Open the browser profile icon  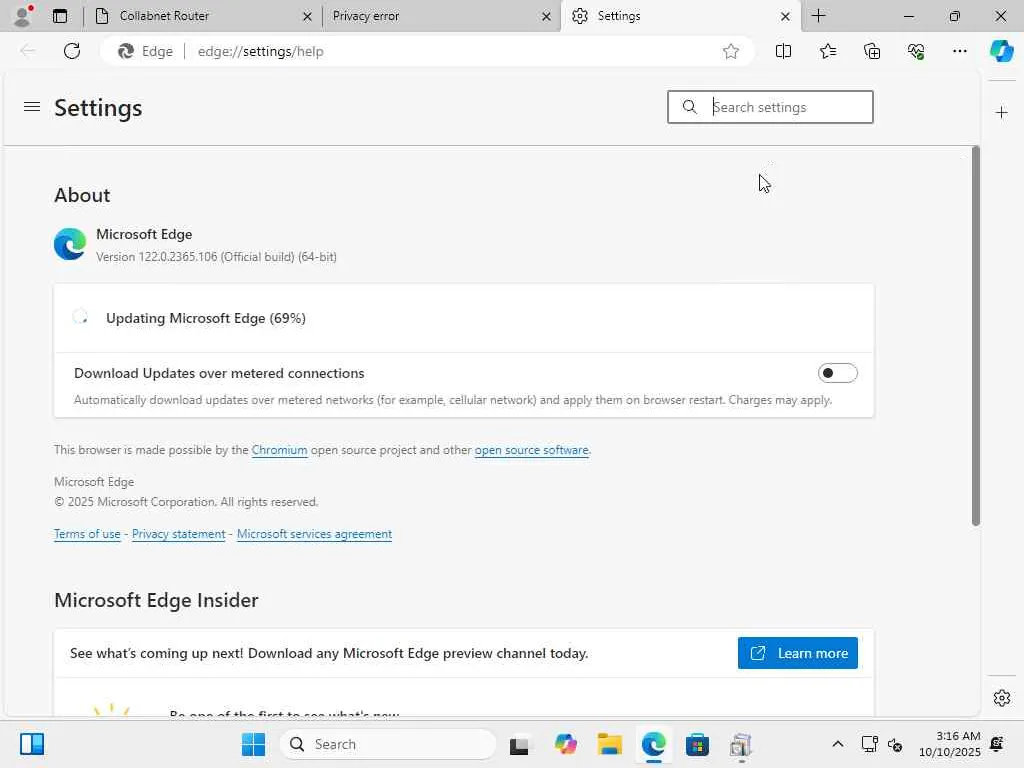click(22, 16)
